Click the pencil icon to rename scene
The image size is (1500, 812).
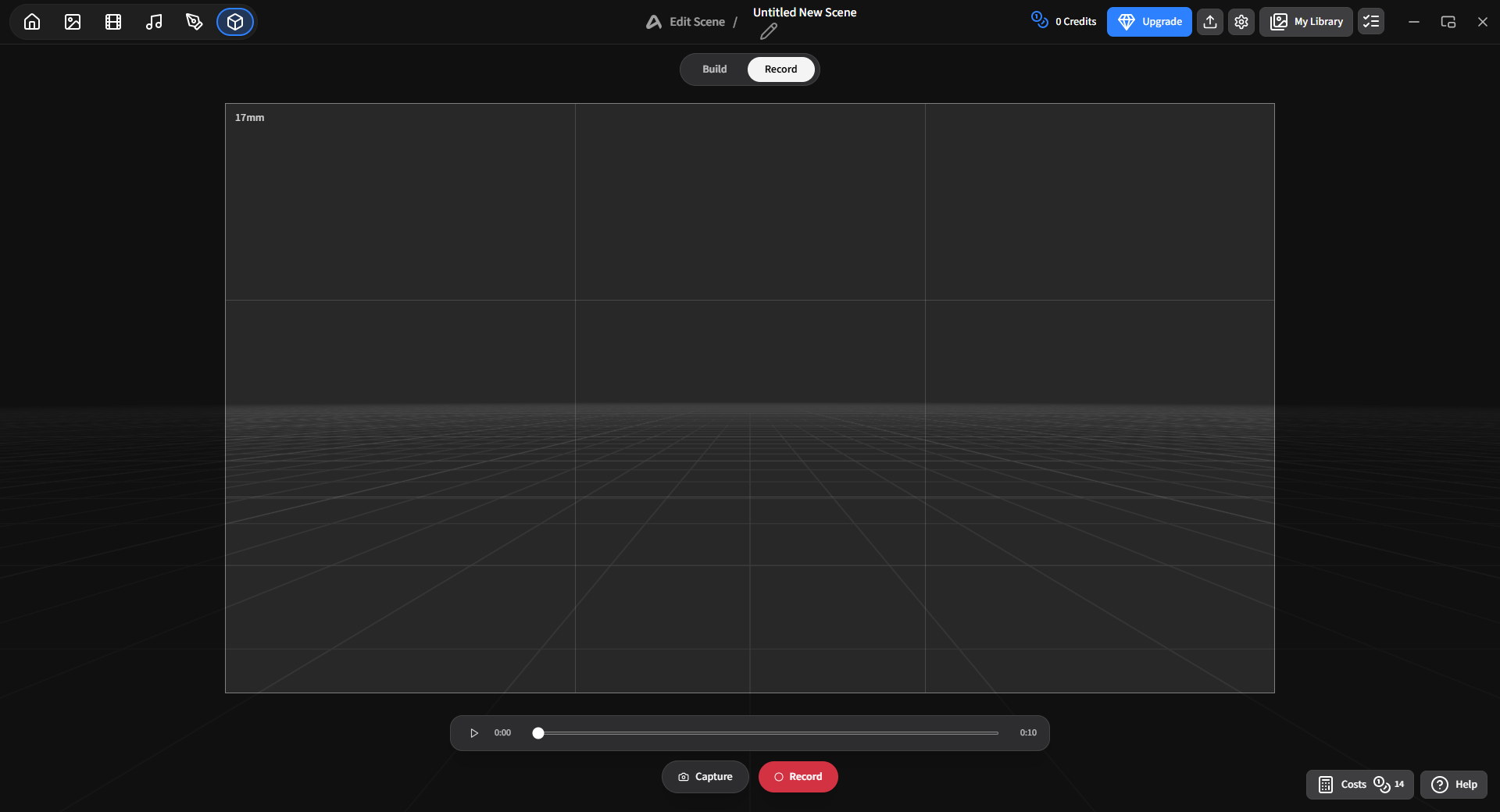click(769, 31)
